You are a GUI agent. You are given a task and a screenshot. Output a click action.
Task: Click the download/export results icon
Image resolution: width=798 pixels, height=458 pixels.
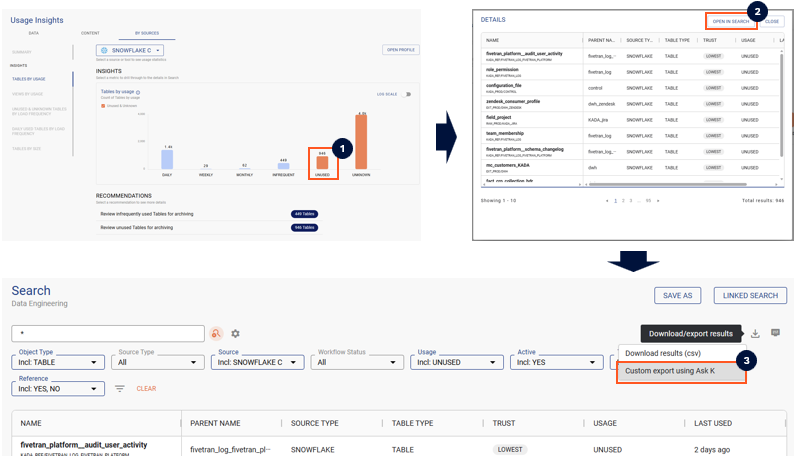[756, 333]
